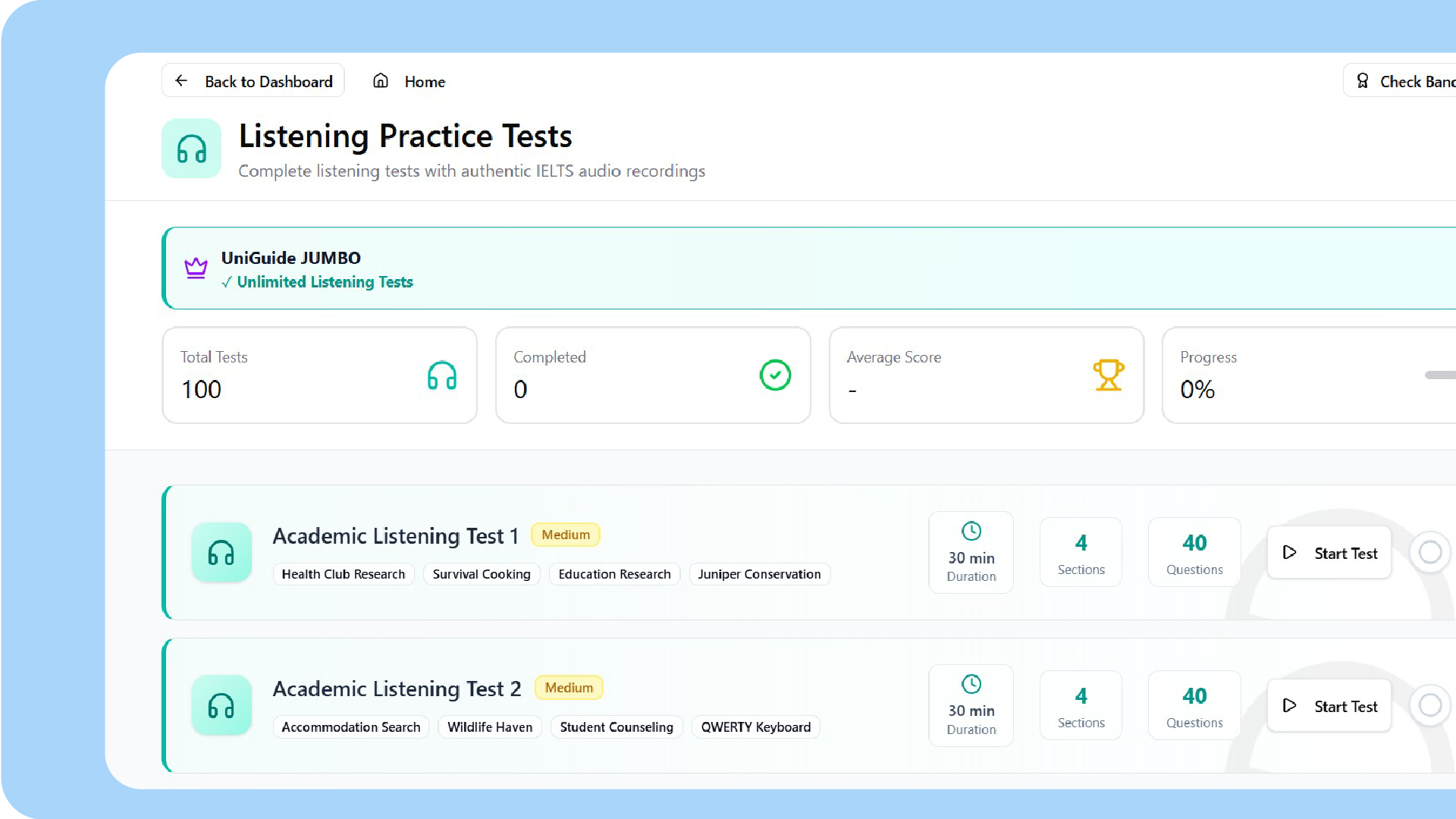Select the Survival Cooking tag
This screenshot has height=819, width=1456.
click(x=482, y=574)
